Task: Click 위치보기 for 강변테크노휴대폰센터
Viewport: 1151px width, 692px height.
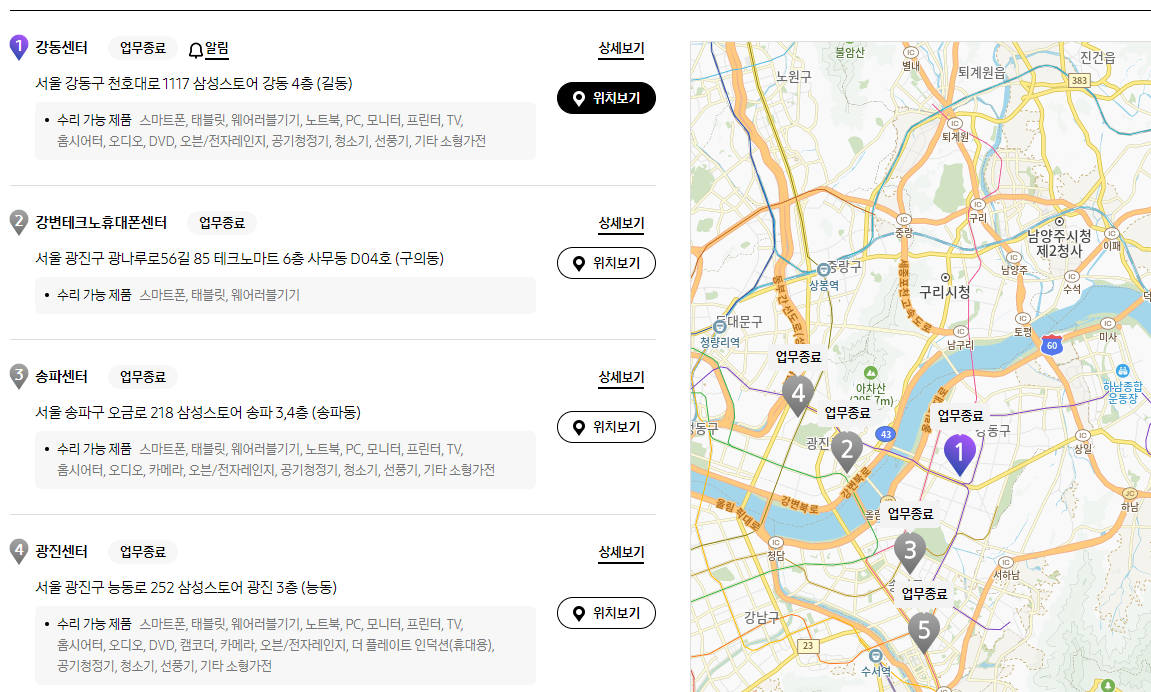Action: click(x=605, y=263)
